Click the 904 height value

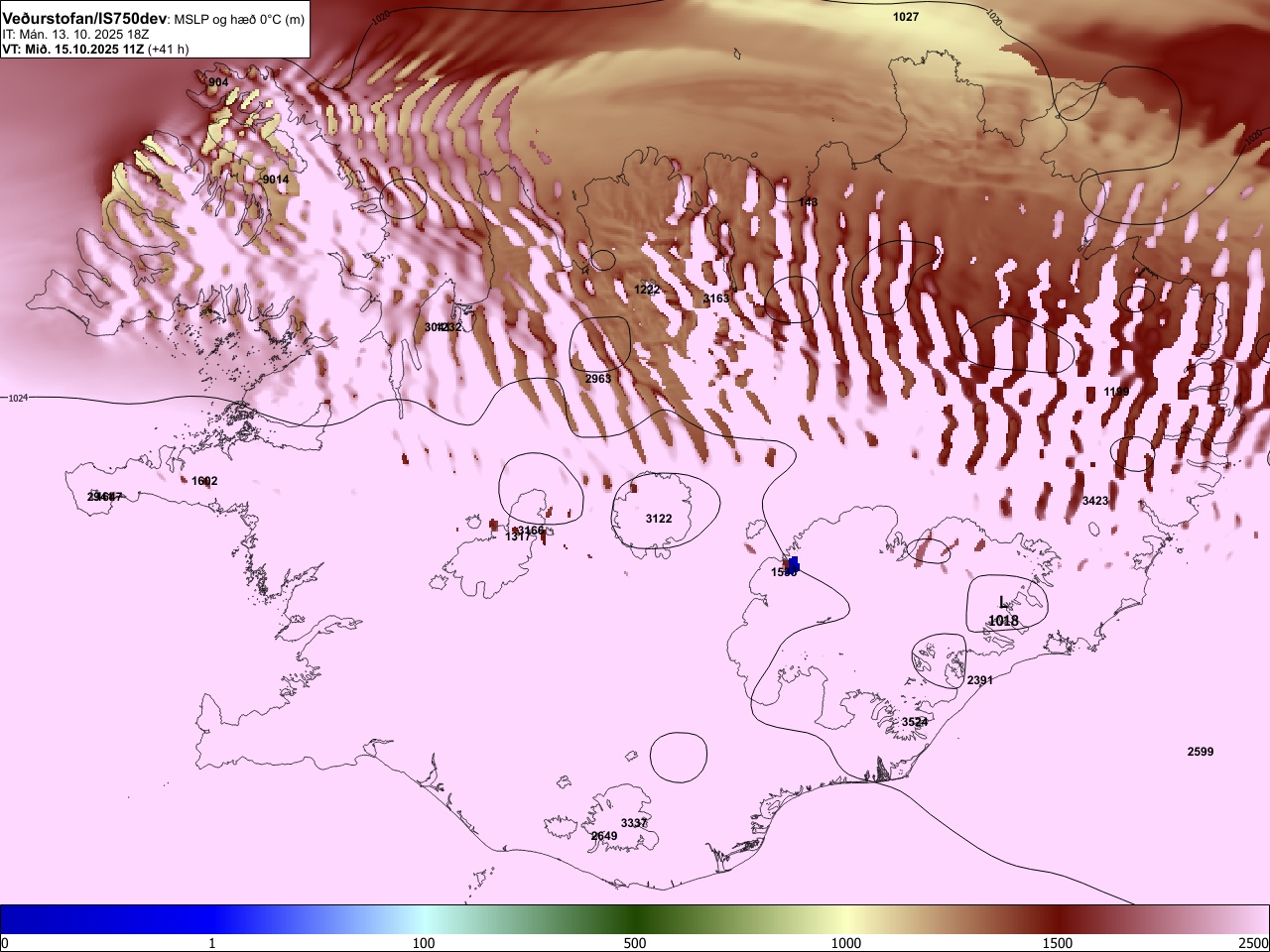[218, 82]
